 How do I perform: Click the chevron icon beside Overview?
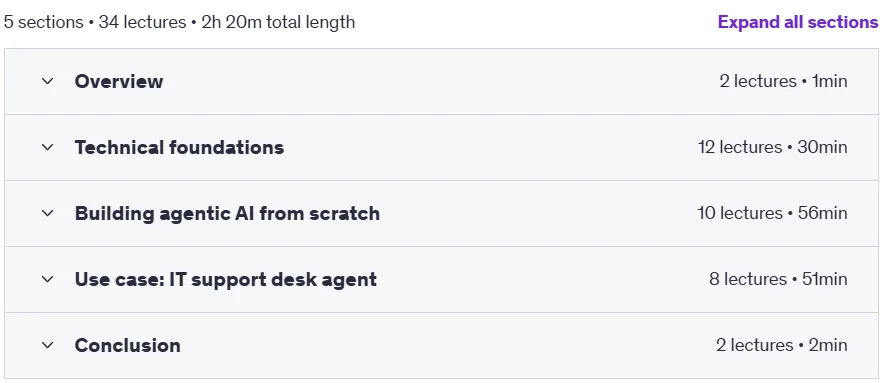point(48,82)
